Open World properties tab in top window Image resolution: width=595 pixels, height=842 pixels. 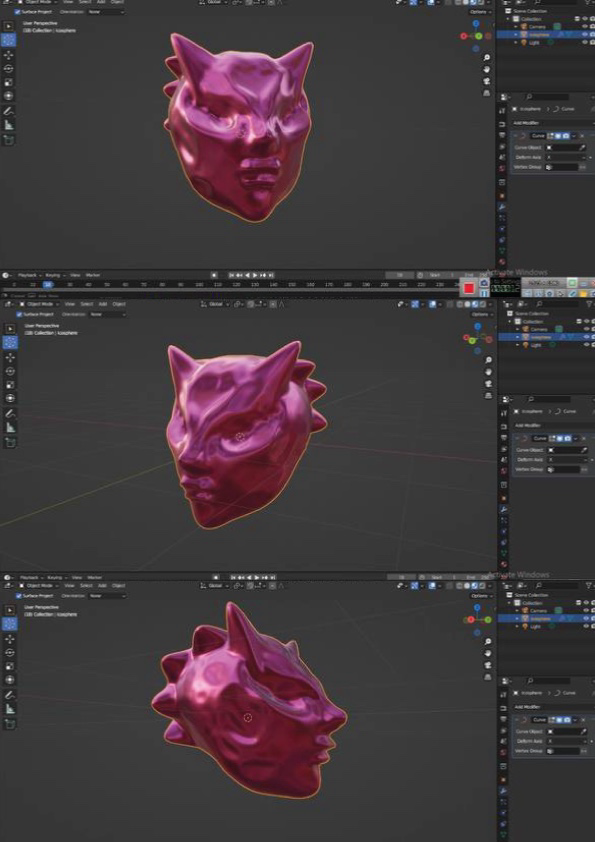pyautogui.click(x=503, y=169)
